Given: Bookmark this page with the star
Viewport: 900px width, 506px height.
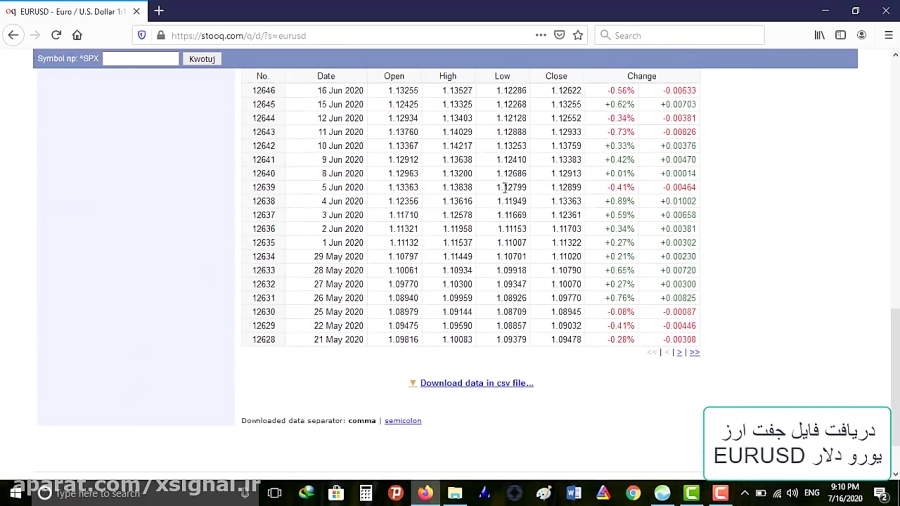Looking at the screenshot, I should (x=578, y=35).
